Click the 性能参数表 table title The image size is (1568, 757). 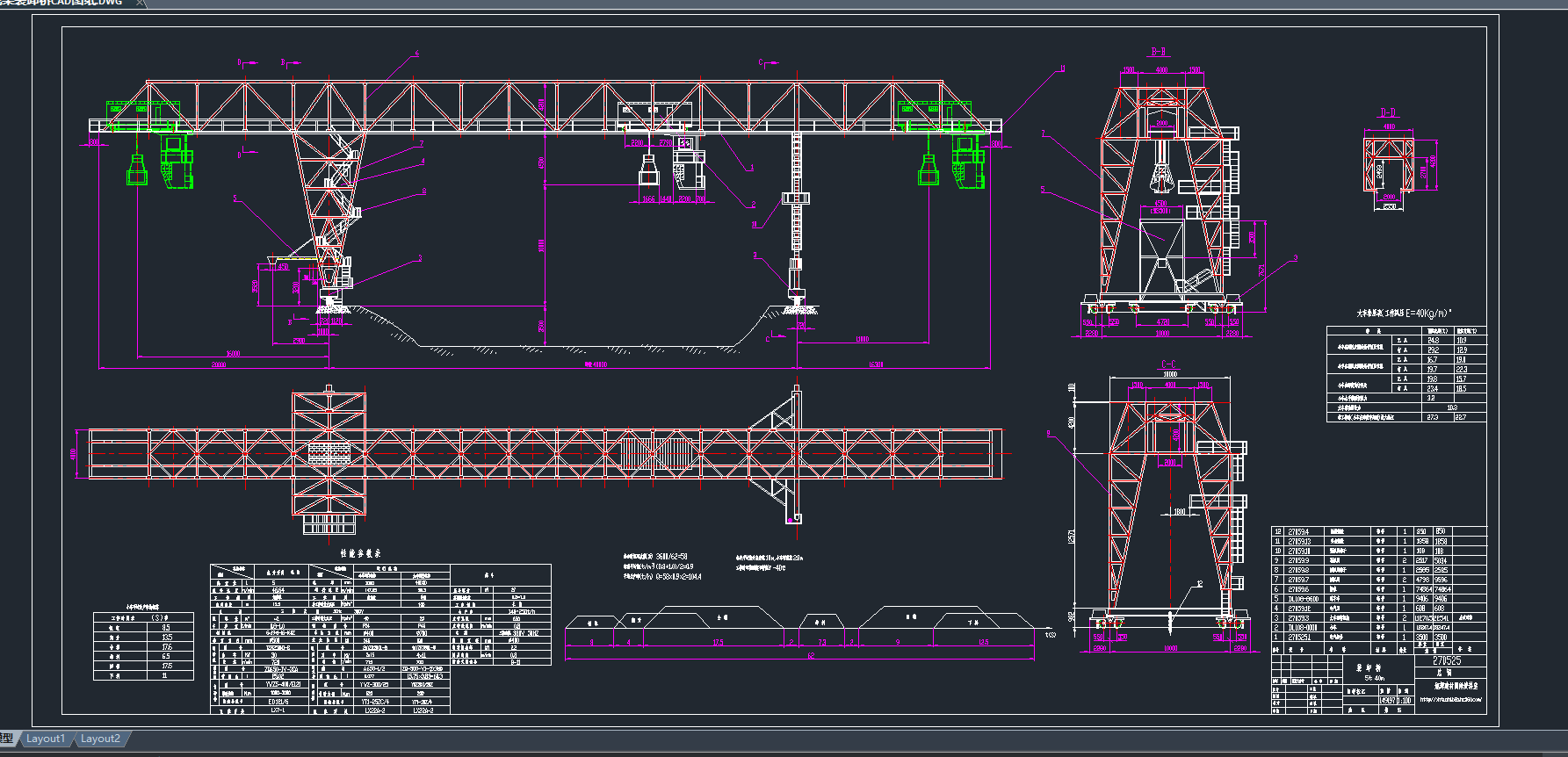360,554
